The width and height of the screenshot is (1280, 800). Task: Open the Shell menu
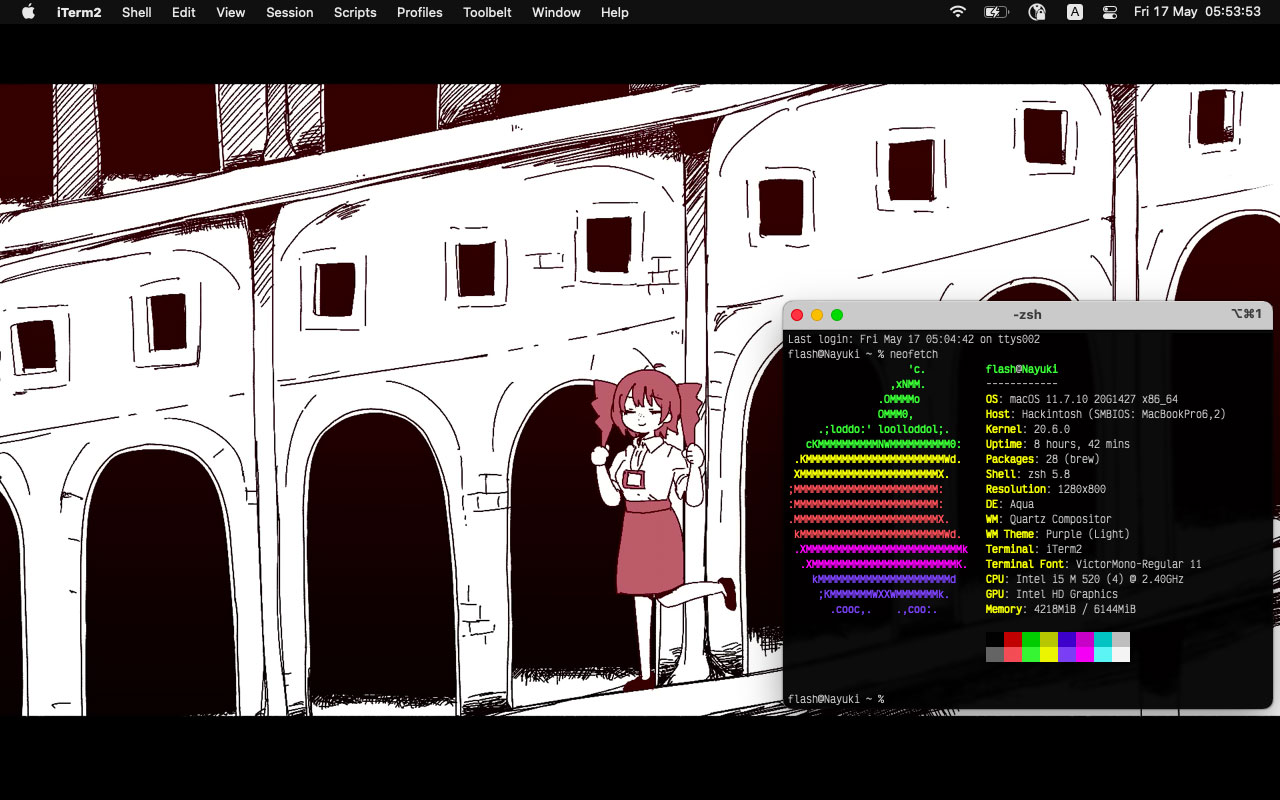(137, 12)
